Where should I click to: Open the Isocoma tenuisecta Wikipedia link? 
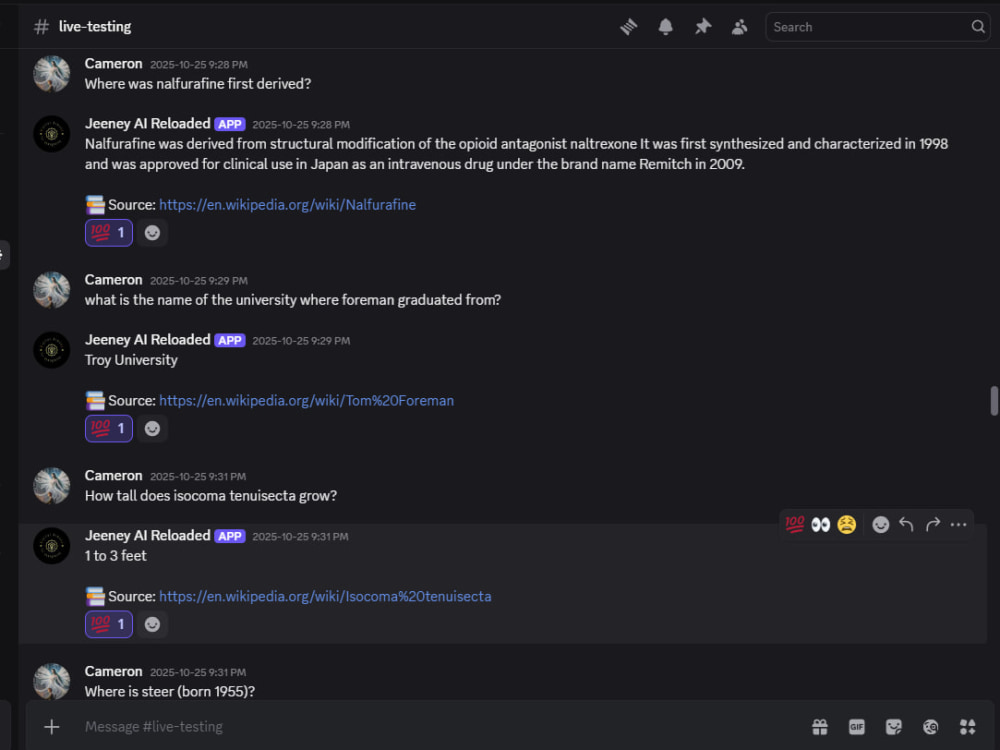(x=325, y=596)
